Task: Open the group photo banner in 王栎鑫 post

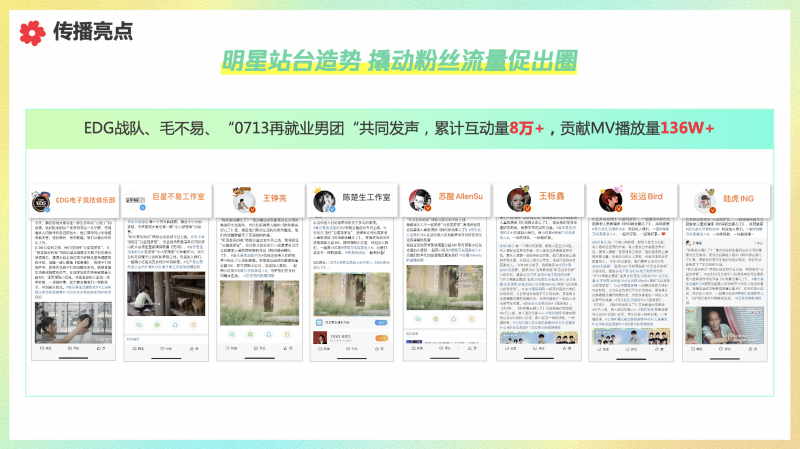Action: pos(539,337)
